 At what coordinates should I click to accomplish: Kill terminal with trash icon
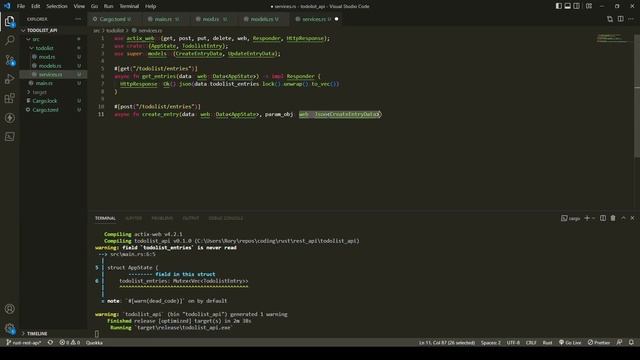click(613, 218)
